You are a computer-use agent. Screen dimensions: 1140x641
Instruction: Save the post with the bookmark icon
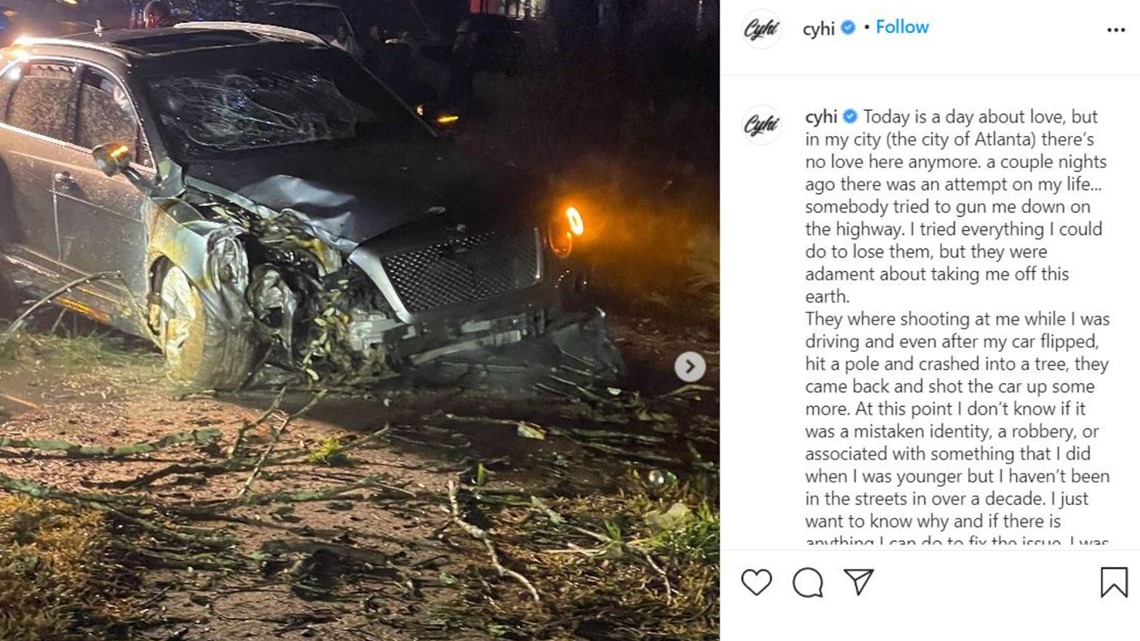click(1114, 582)
